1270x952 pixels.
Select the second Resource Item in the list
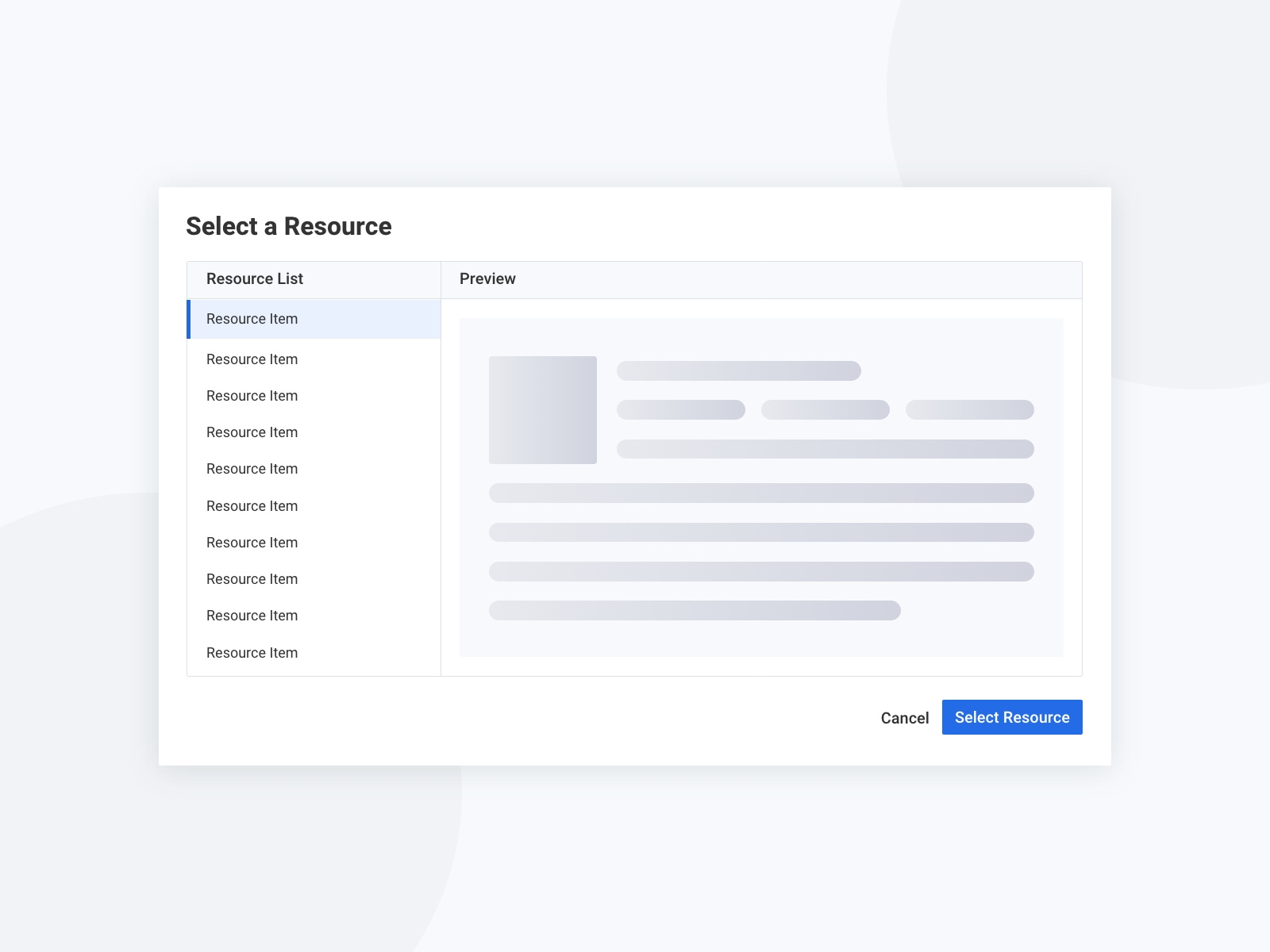tap(314, 359)
